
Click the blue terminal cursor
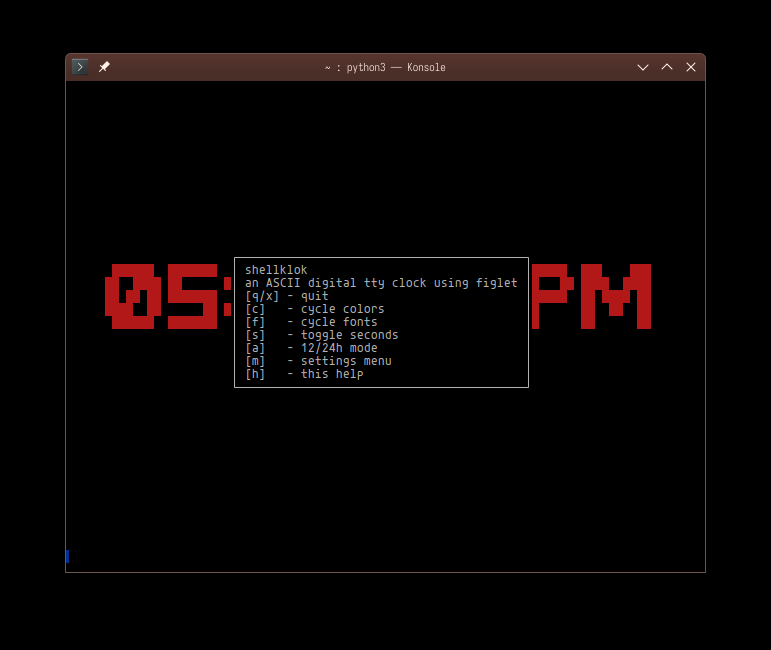pos(67,556)
